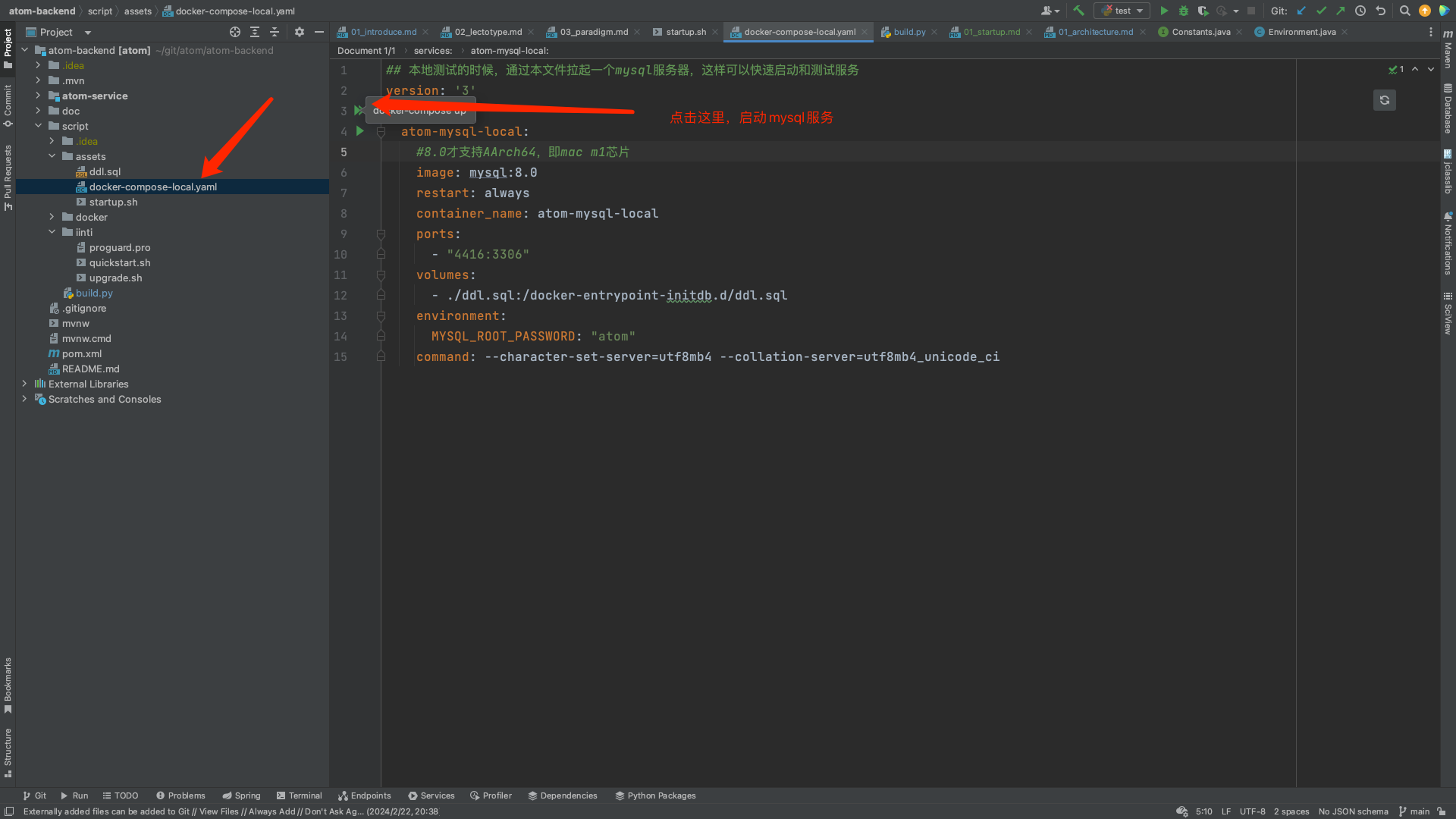The image size is (1456, 819).
Task: Commit changes with the green checkmark
Action: pos(1322,11)
